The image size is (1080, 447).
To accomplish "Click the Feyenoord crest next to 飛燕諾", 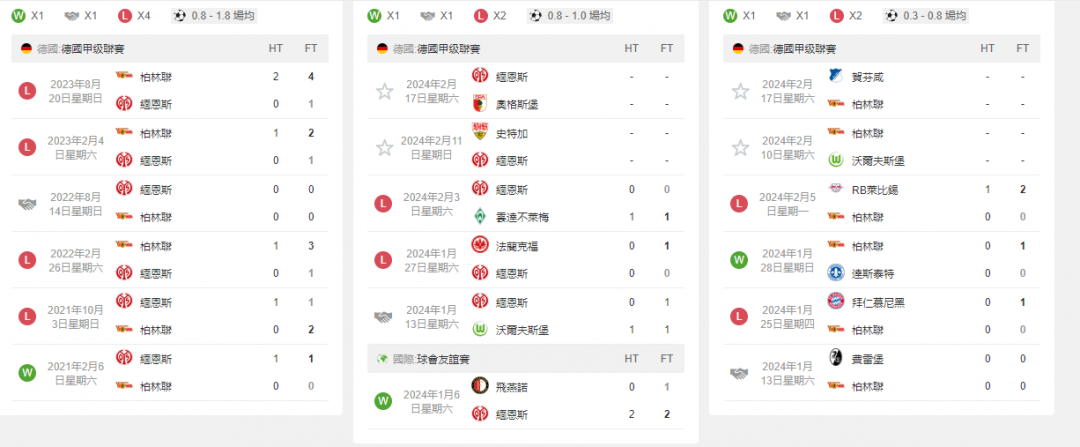I will tap(479, 386).
